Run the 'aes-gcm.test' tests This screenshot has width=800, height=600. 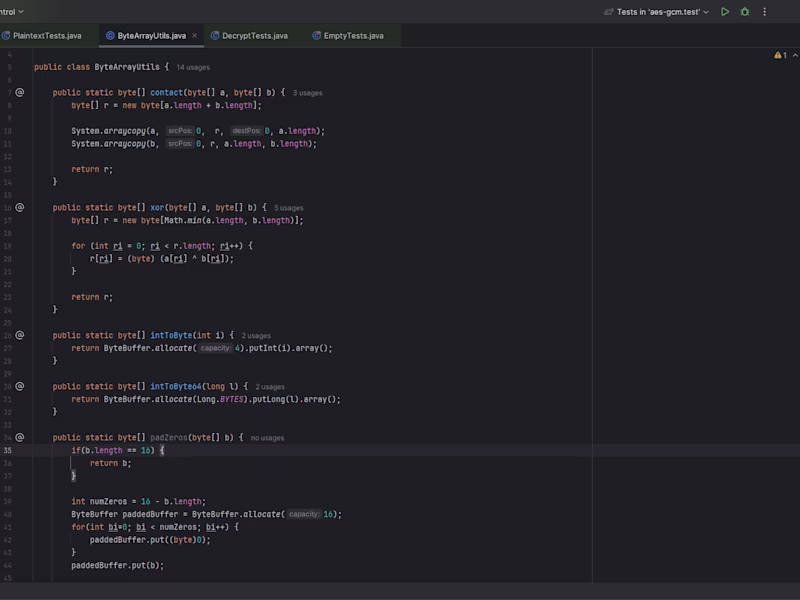[x=725, y=12]
